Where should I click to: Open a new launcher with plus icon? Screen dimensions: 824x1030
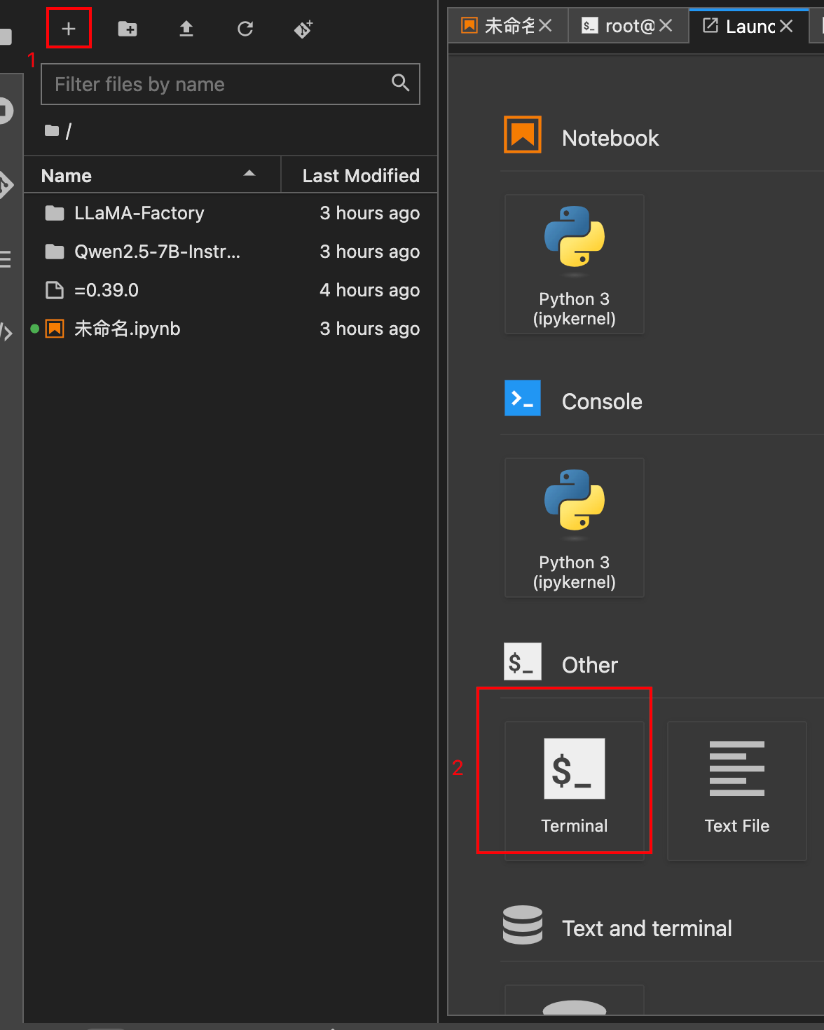[x=68, y=29]
